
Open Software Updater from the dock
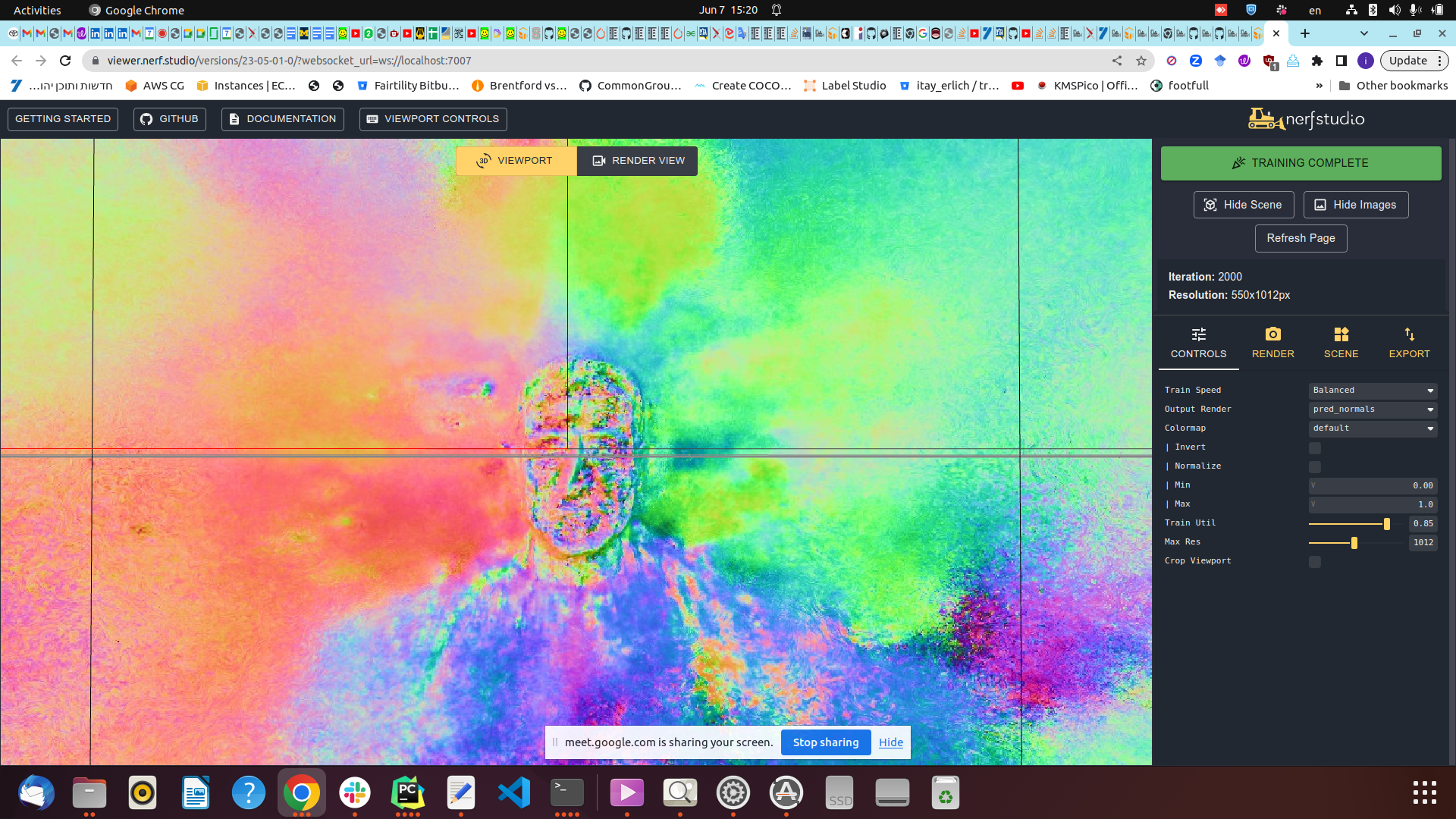(786, 793)
